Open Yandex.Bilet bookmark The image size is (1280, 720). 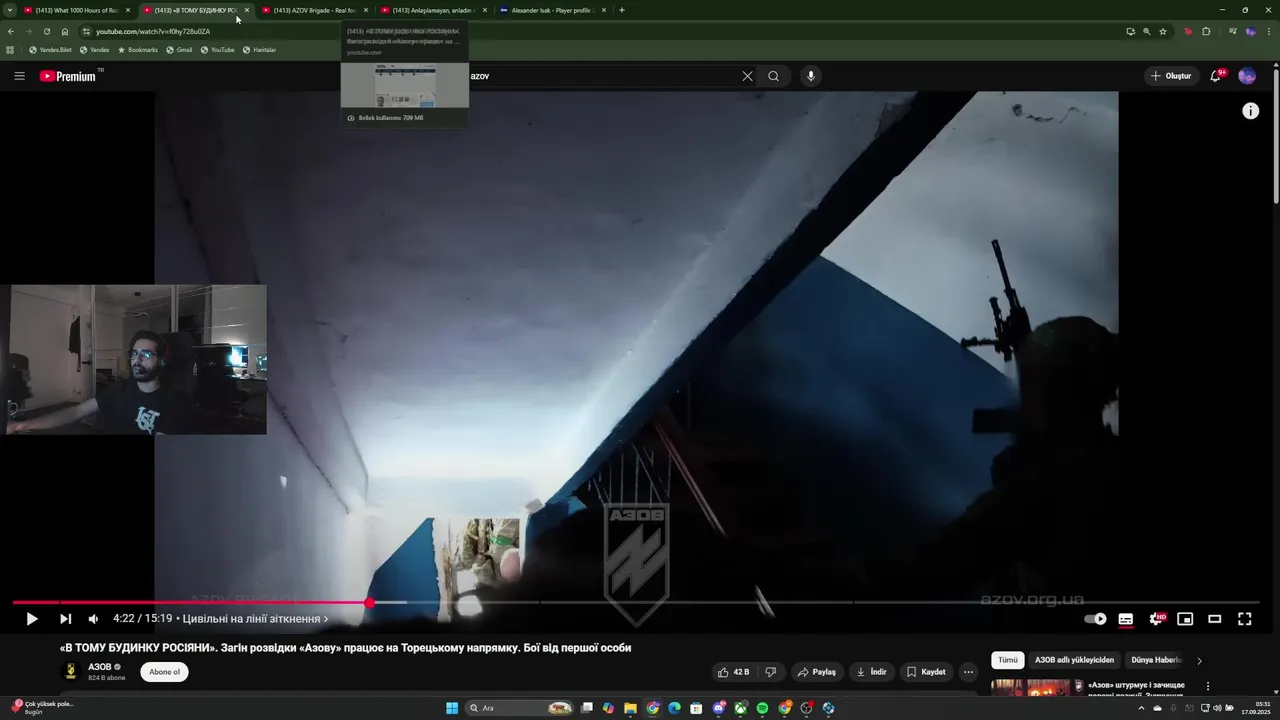pyautogui.click(x=51, y=50)
